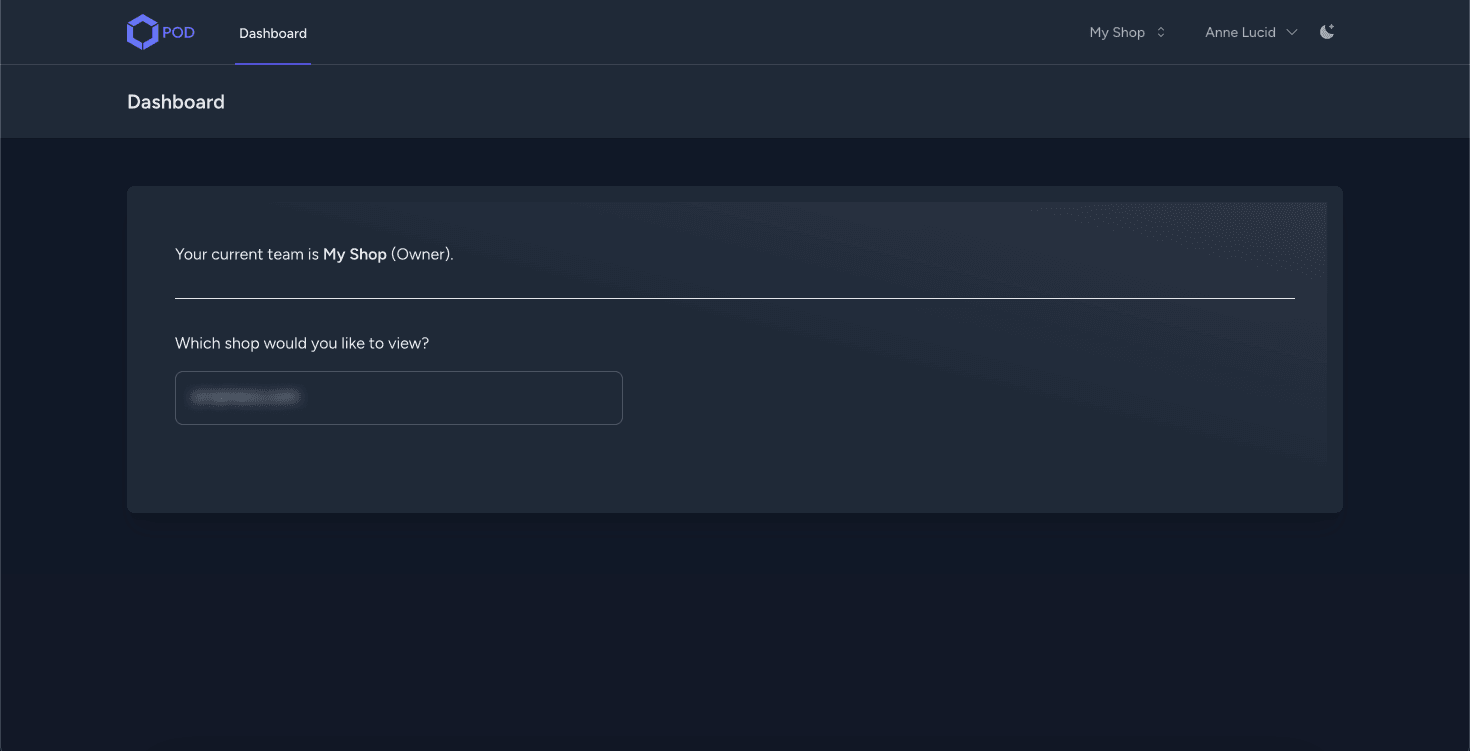Click the Dashboard page heading

(175, 101)
